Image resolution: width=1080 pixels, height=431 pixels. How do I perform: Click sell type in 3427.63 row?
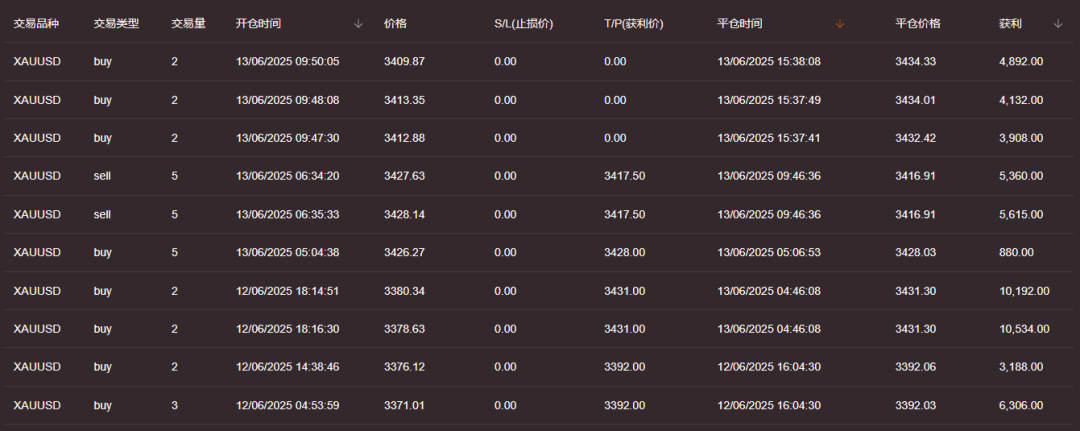(102, 176)
